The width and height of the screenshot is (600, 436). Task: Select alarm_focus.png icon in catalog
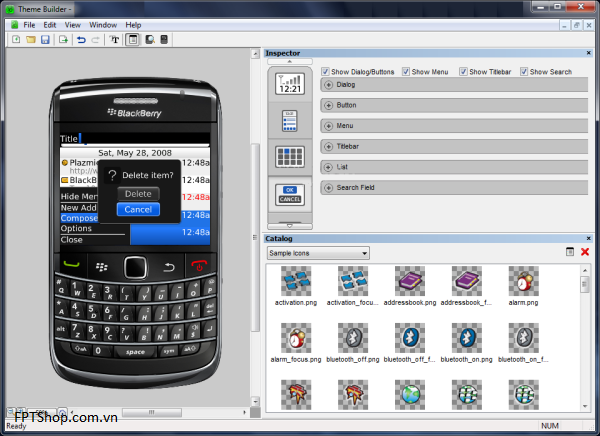click(296, 338)
